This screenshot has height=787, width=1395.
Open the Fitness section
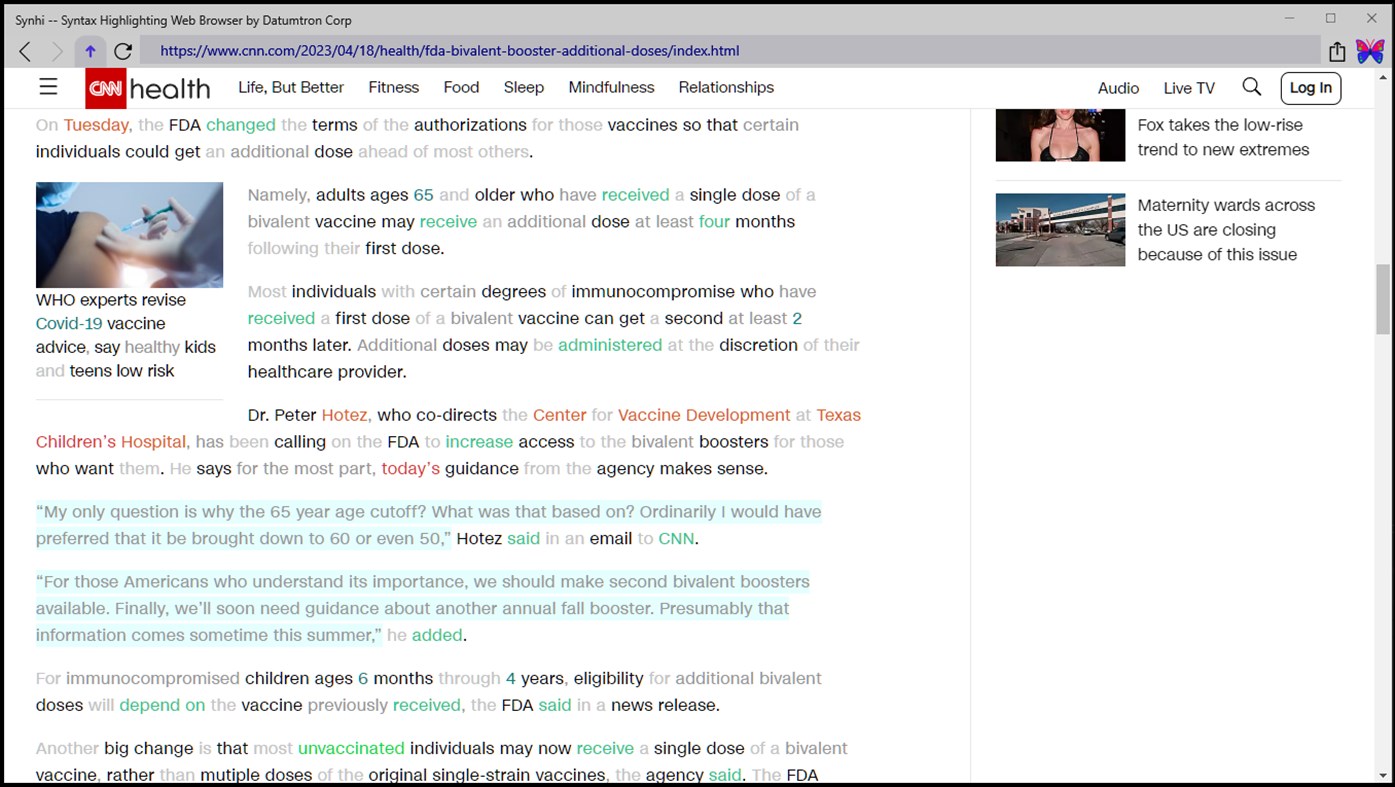tap(393, 88)
